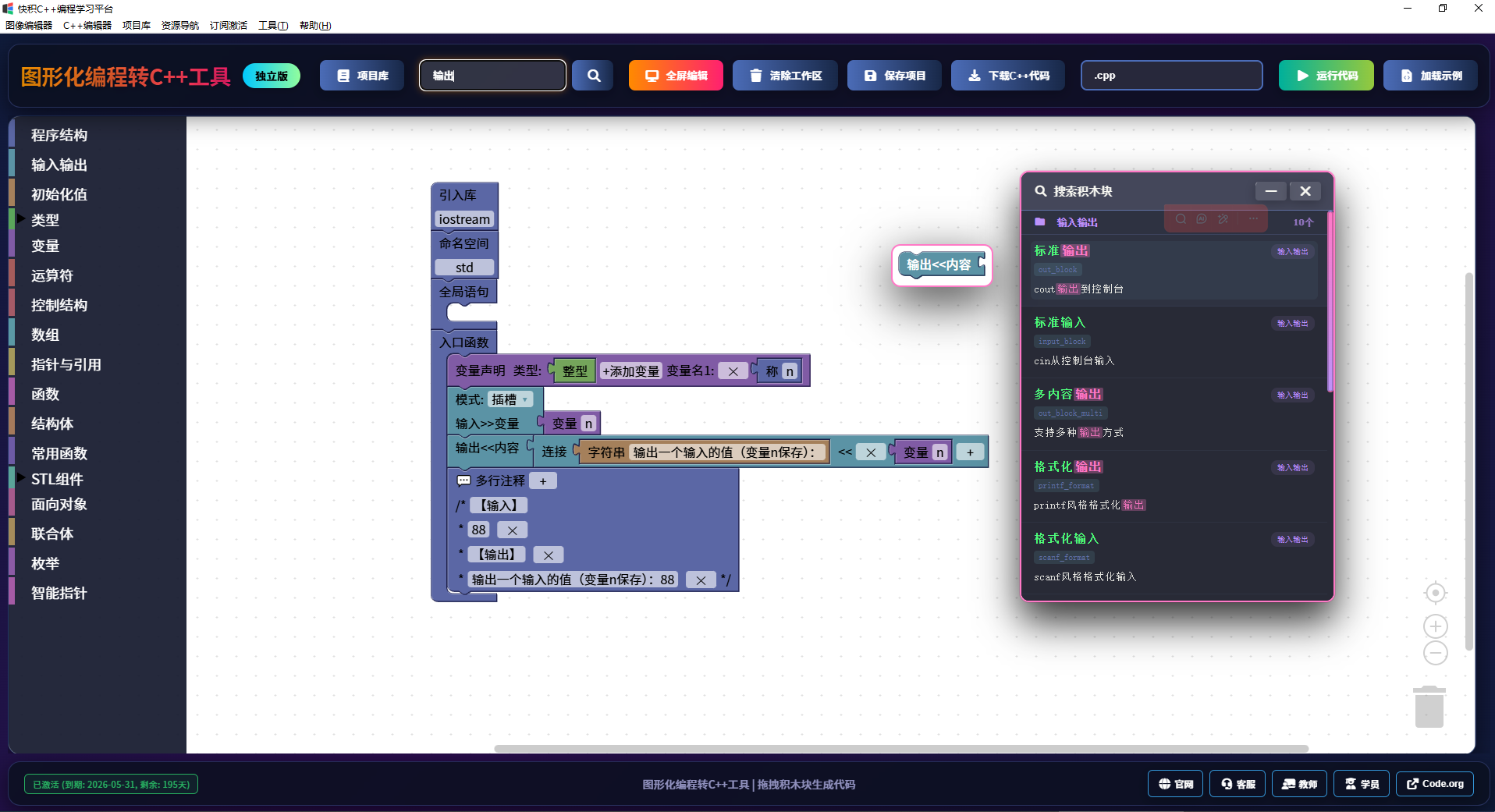Expand the STL组件 category in the sidebar
Viewport: 1495px width, 812px height.
[55, 479]
